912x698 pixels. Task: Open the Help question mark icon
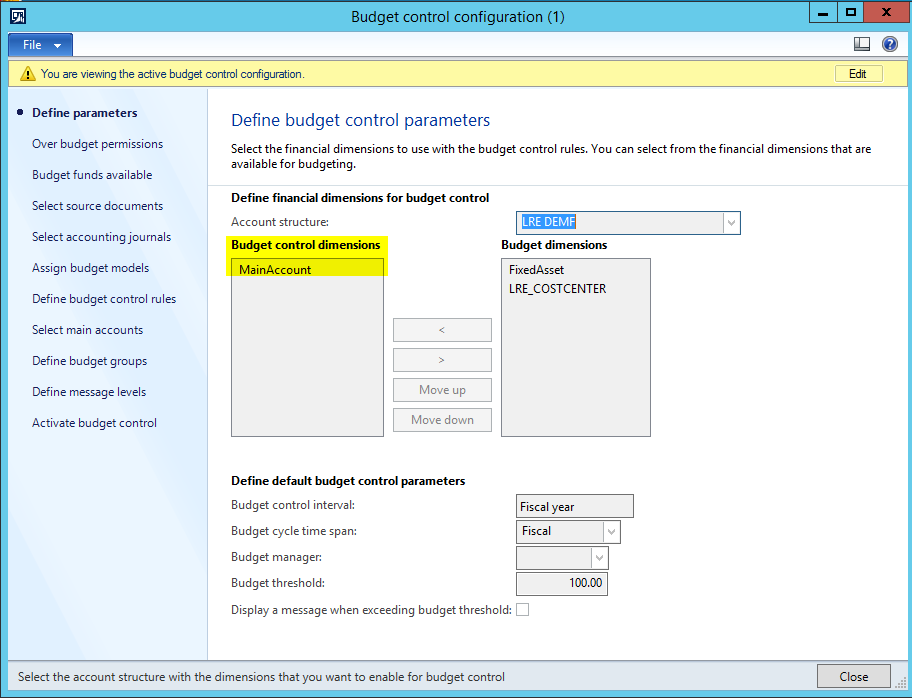click(x=889, y=44)
